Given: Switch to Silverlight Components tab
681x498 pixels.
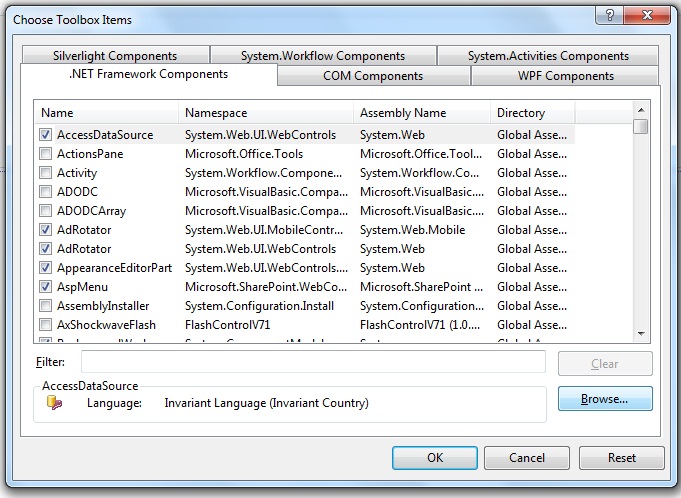Looking at the screenshot, I should click(x=115, y=56).
